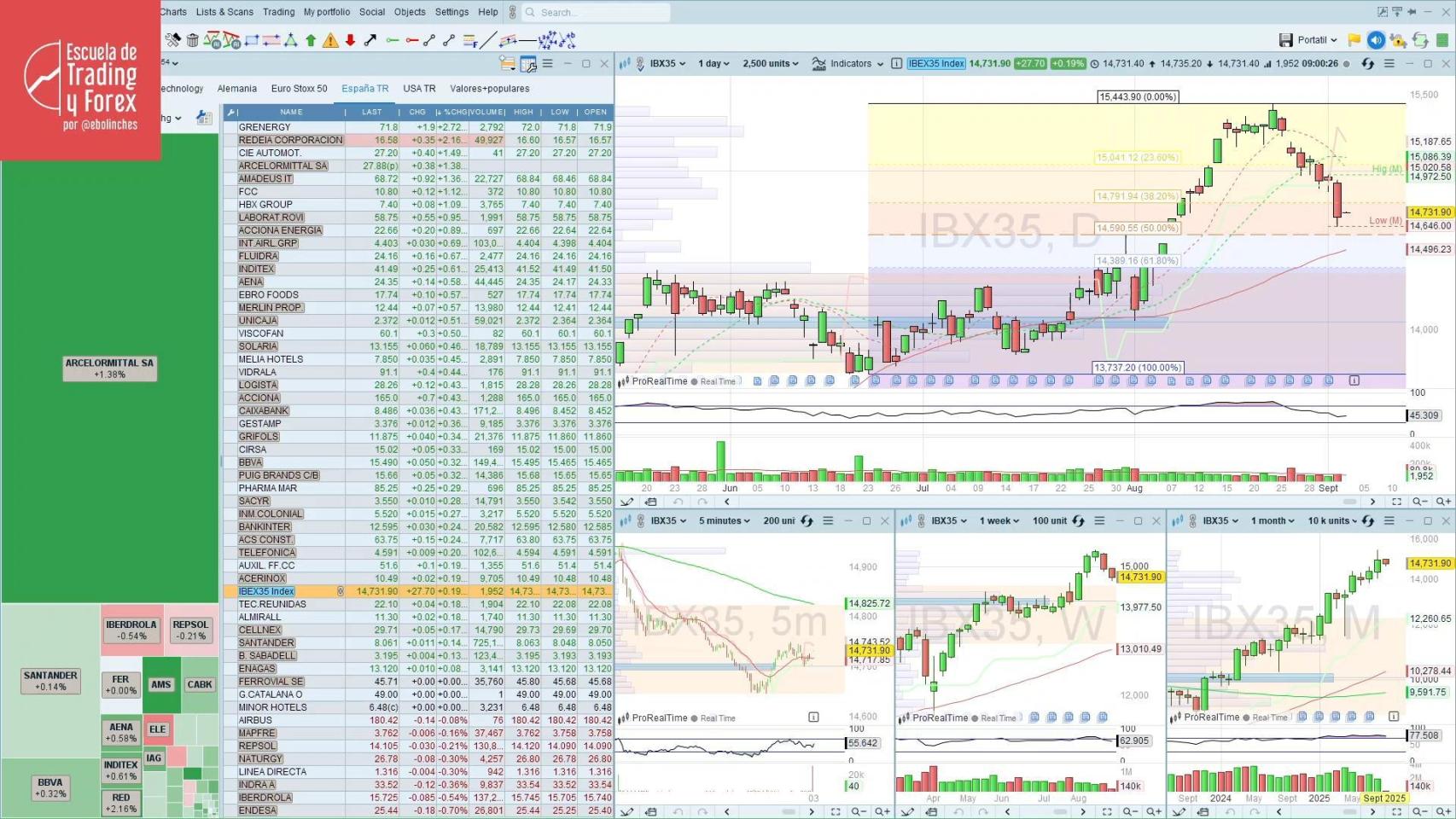The width and height of the screenshot is (1456, 819).
Task: Click the SANTANDER heatmap tile
Action: click(x=50, y=681)
